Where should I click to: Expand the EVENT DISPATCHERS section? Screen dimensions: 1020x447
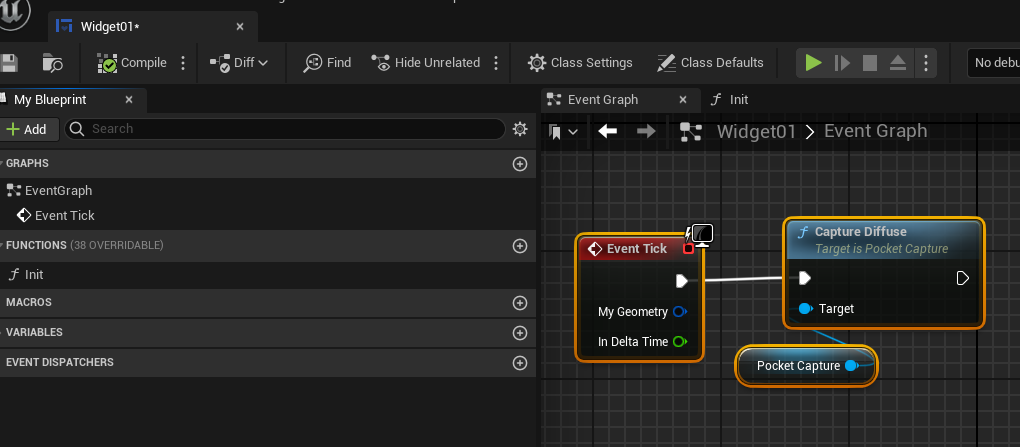[59, 362]
